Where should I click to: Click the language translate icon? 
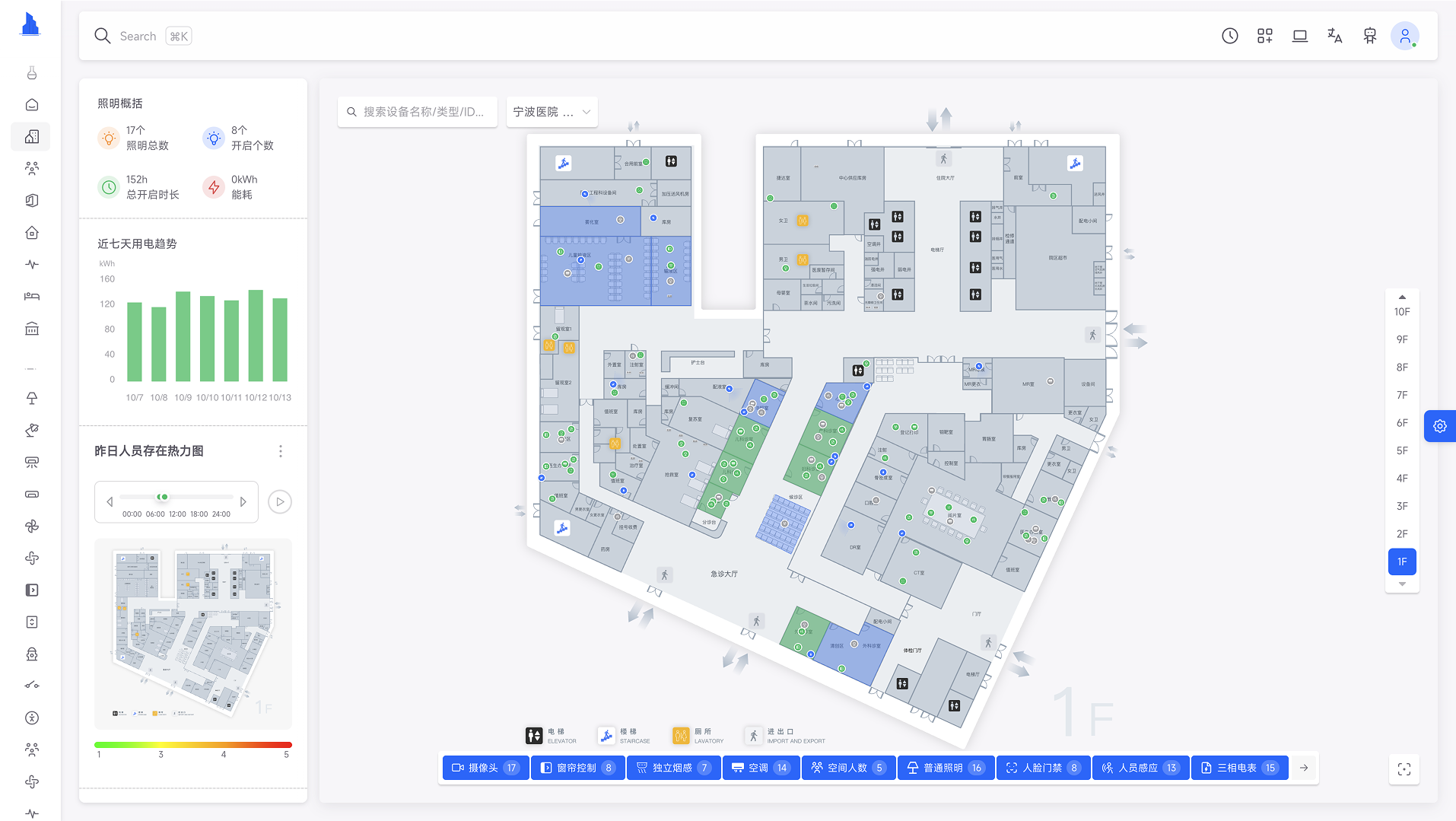pos(1334,36)
